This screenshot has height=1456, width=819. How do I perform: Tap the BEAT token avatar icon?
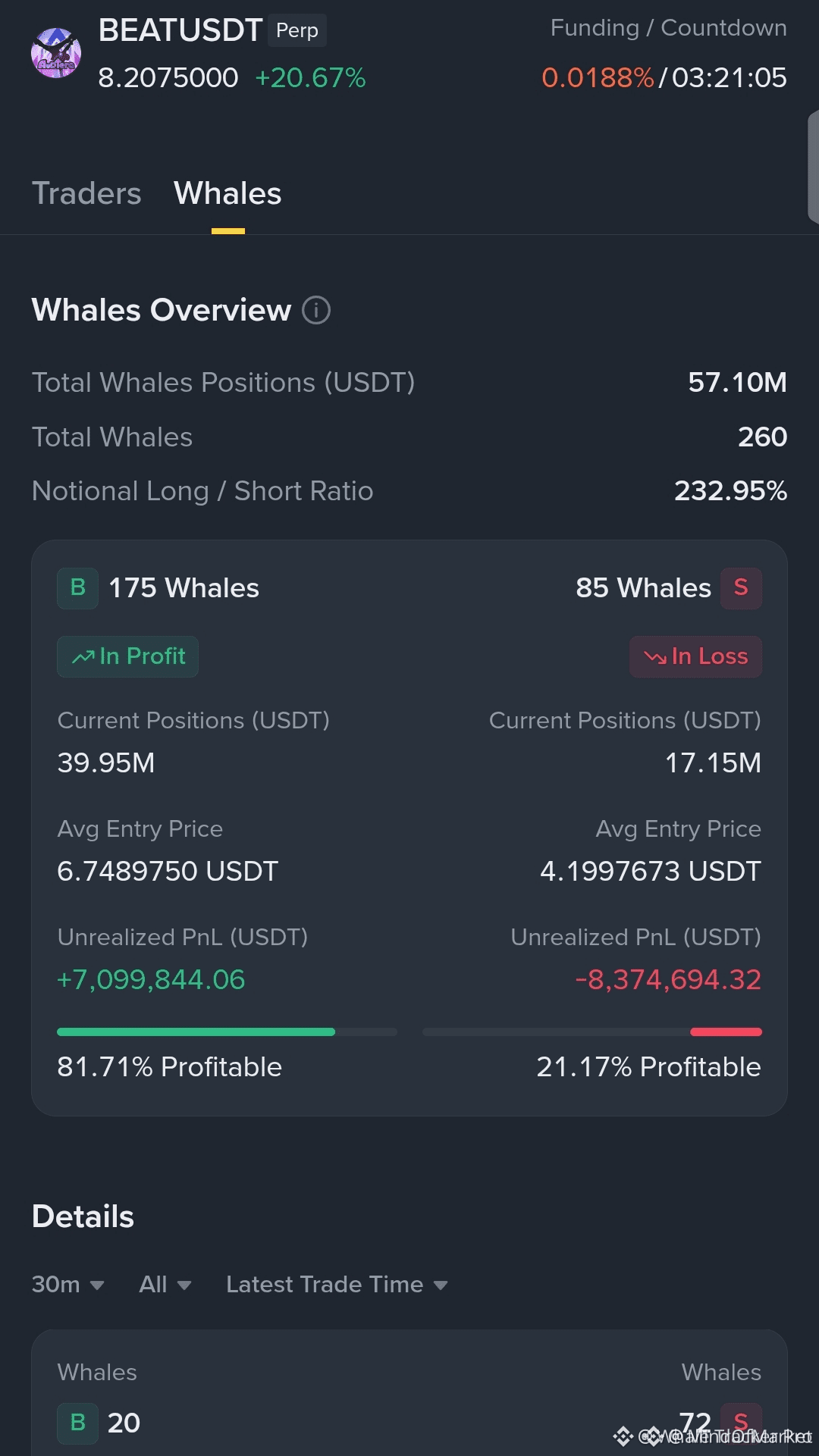pyautogui.click(x=56, y=53)
